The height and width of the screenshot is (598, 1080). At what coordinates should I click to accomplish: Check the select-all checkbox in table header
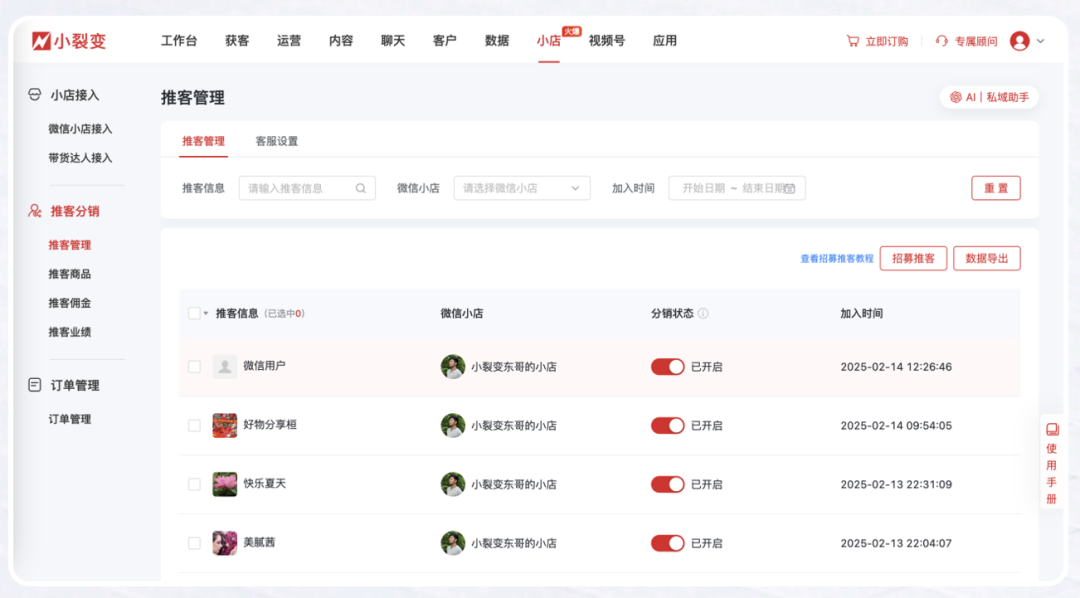point(196,312)
